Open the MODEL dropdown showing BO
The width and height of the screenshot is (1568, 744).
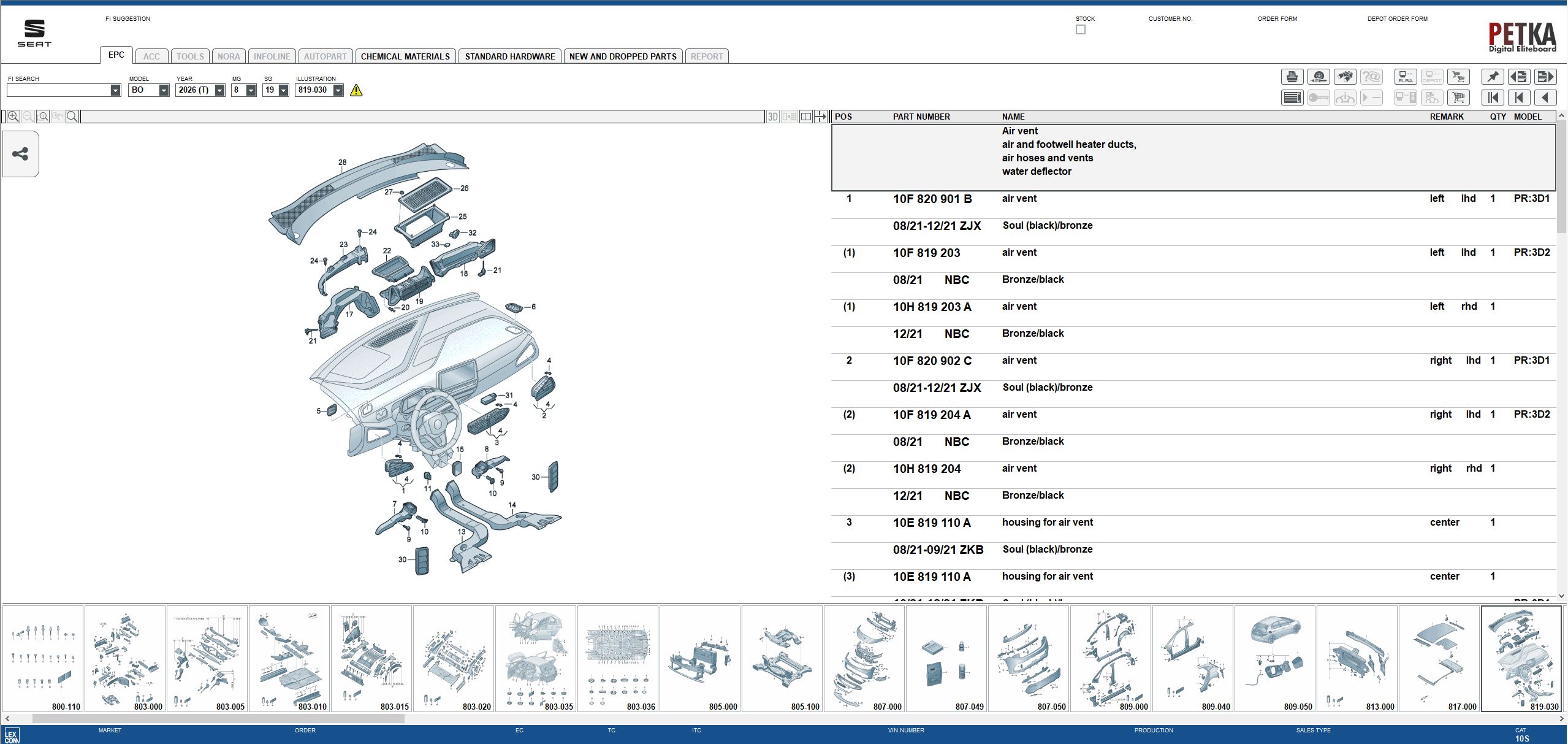coord(162,90)
